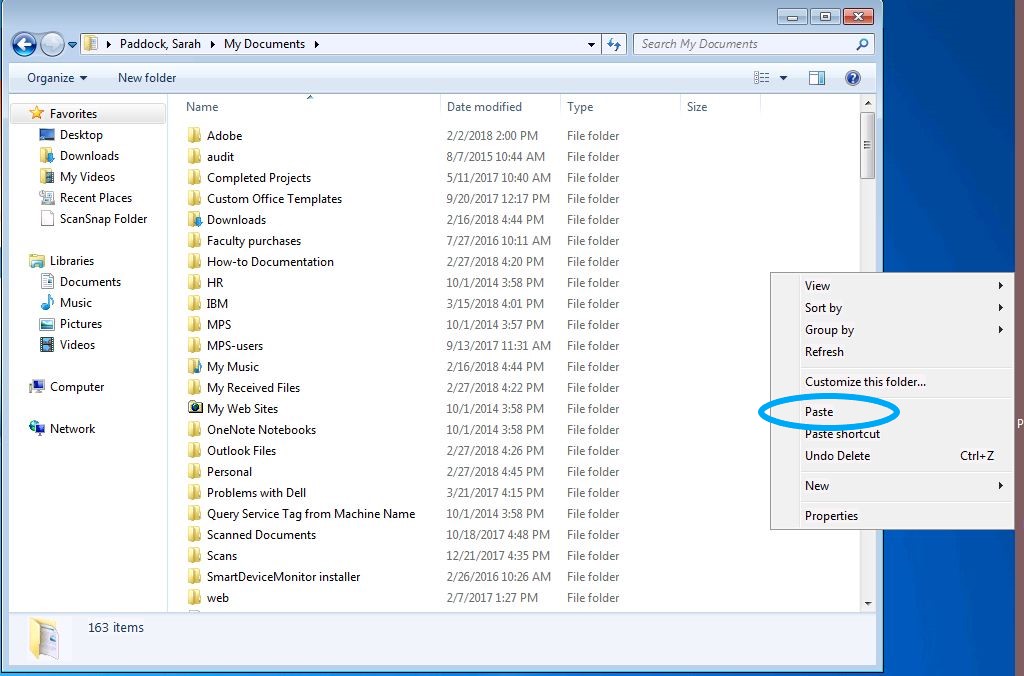Expand the View submenu in context menu
Image resolution: width=1024 pixels, height=676 pixels.
pos(891,285)
